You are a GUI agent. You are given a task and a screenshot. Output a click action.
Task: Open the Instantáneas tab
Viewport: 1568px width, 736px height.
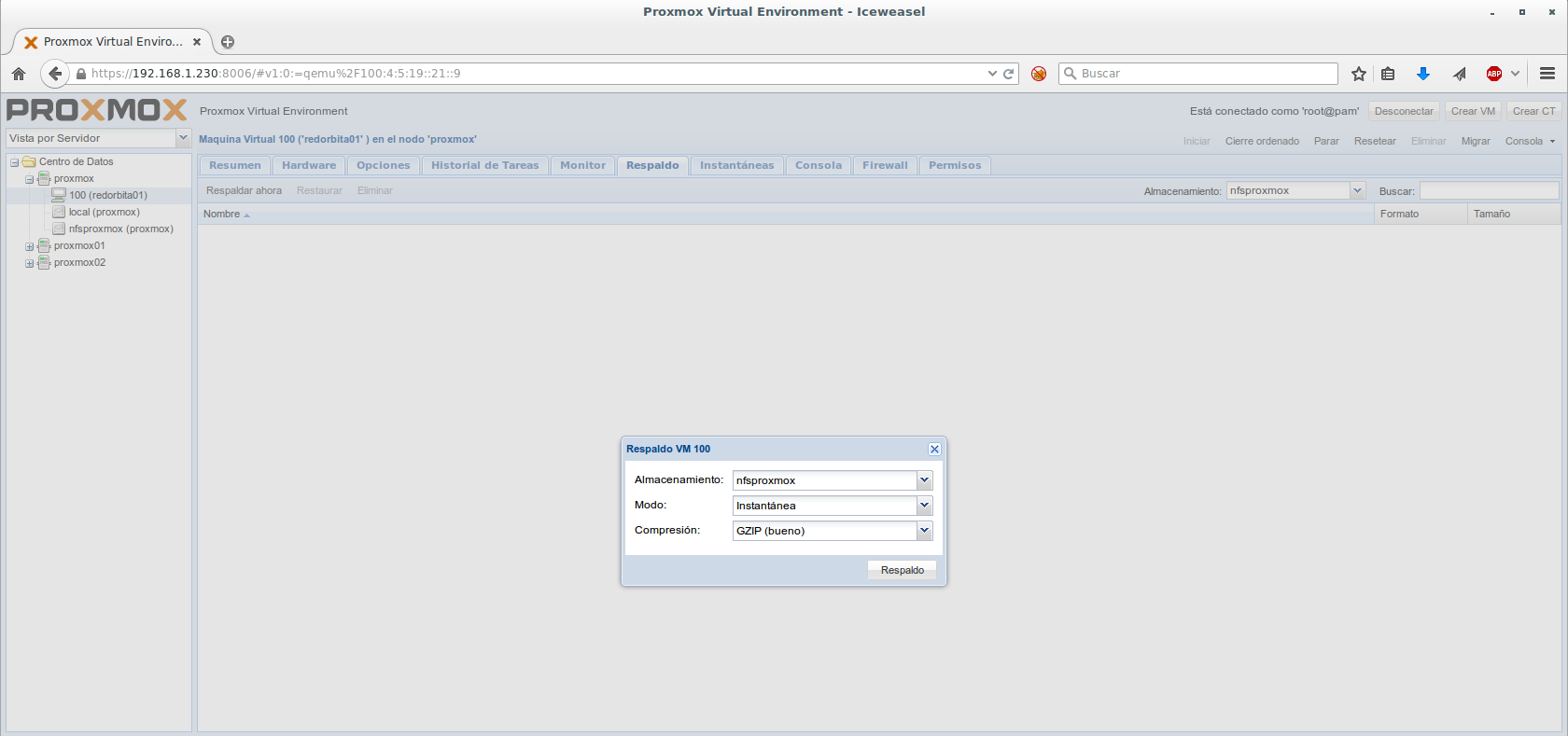tap(736, 165)
